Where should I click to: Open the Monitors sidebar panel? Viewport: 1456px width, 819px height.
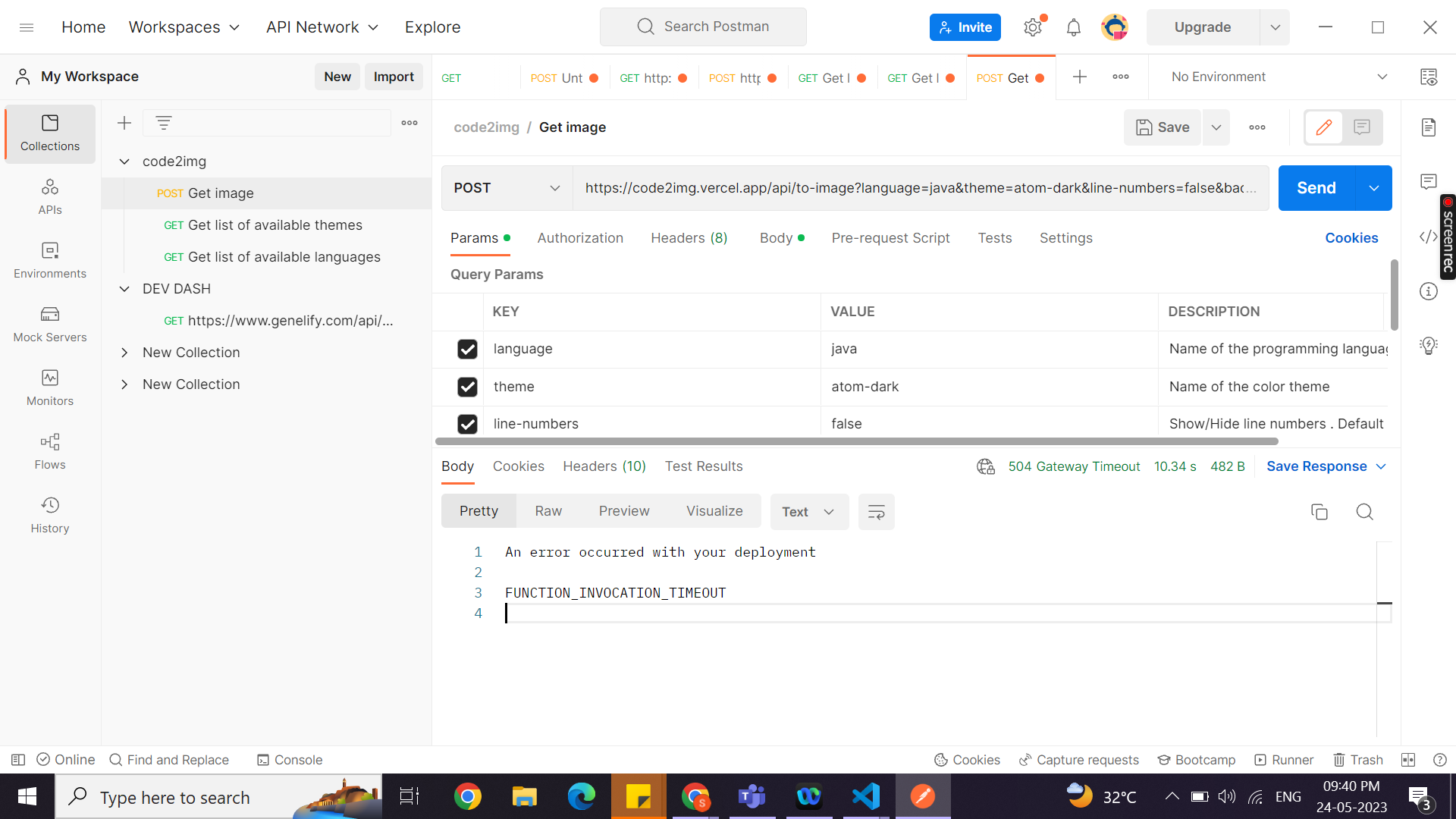click(x=49, y=388)
